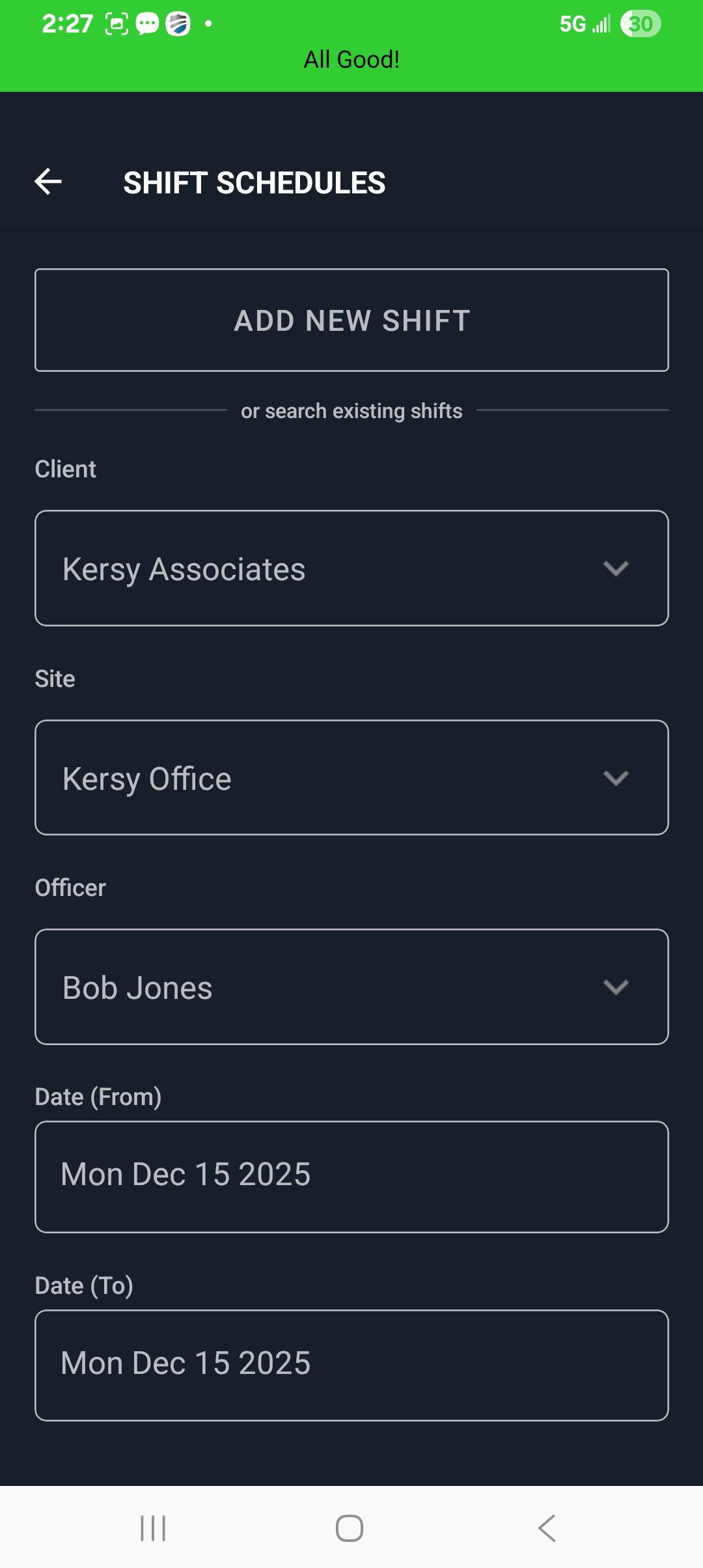This screenshot has width=703, height=1568.
Task: Tap the screenshot icon in status bar
Action: pyautogui.click(x=117, y=24)
